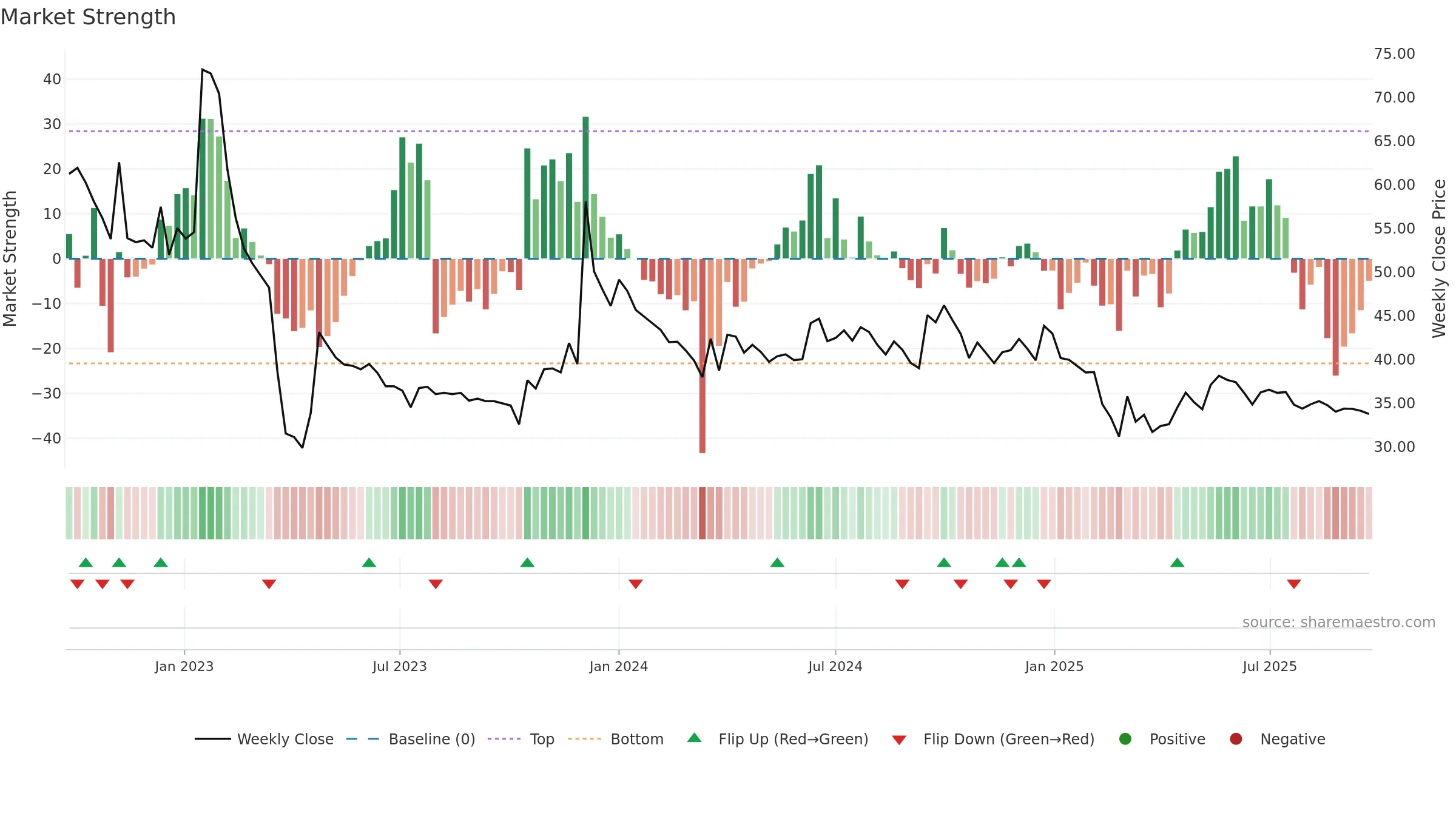Click the Jul 2024 x-axis label
Image resolution: width=1456 pixels, height=819 pixels.
click(835, 666)
